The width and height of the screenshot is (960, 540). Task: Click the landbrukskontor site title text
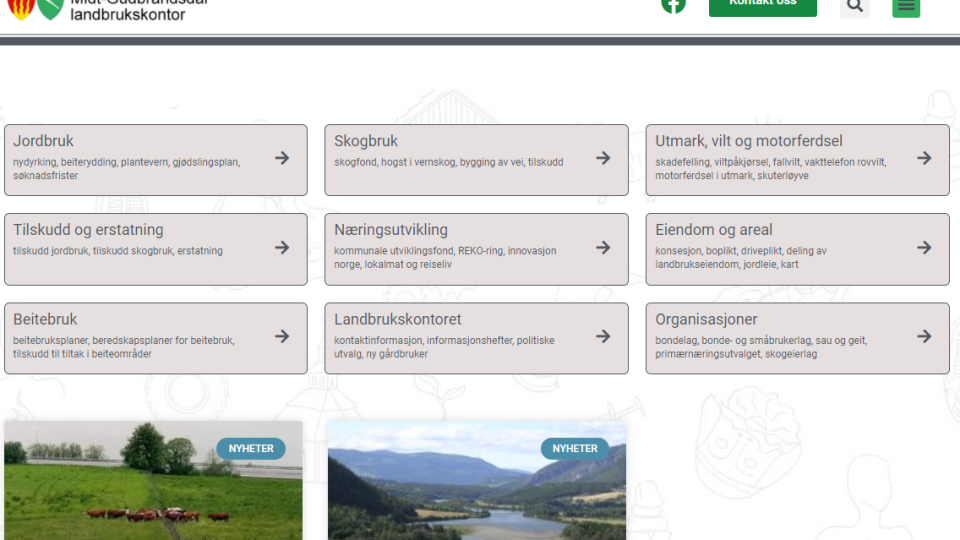[x=139, y=9]
